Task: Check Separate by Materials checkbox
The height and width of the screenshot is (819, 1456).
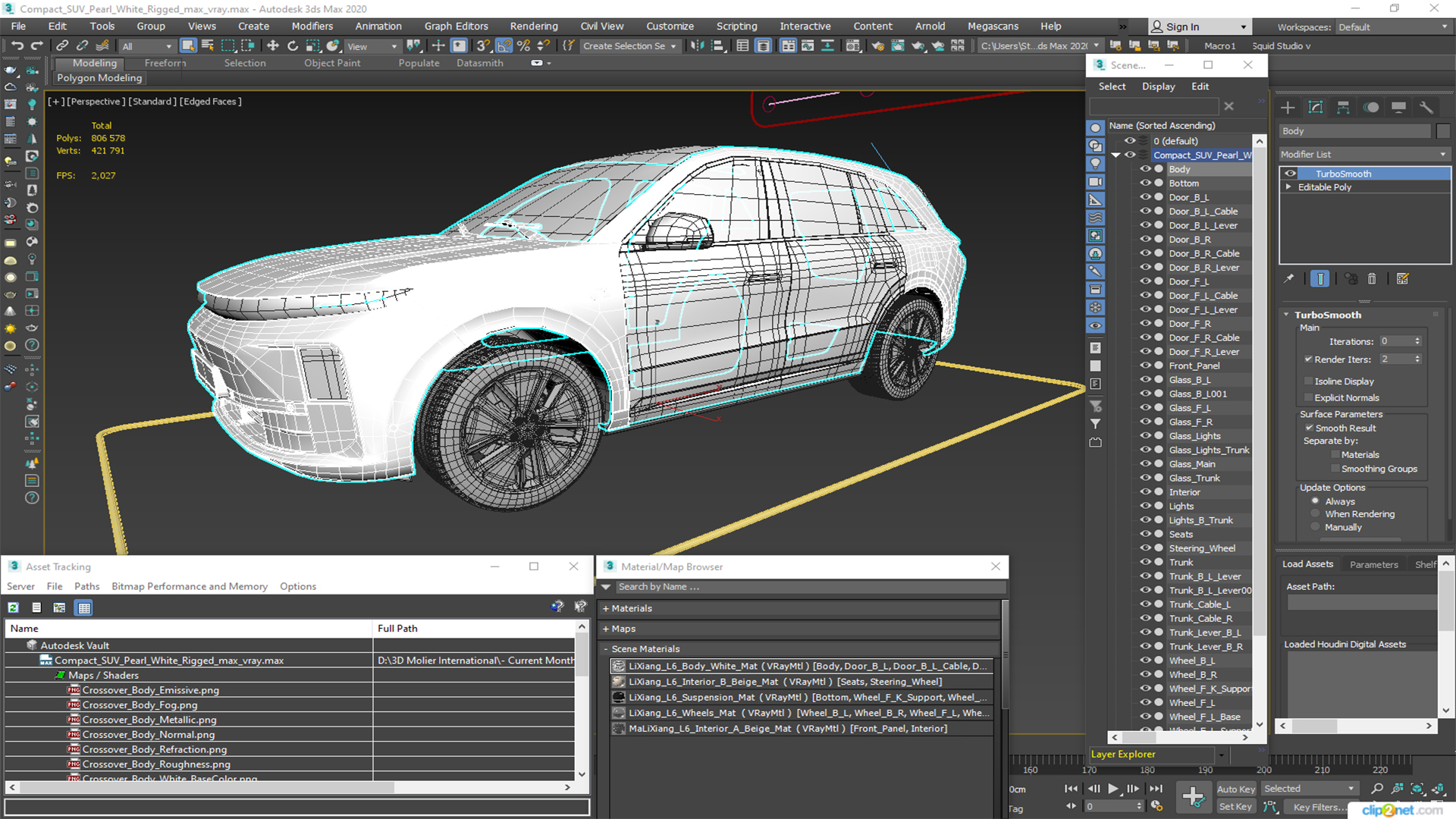Action: [1335, 455]
